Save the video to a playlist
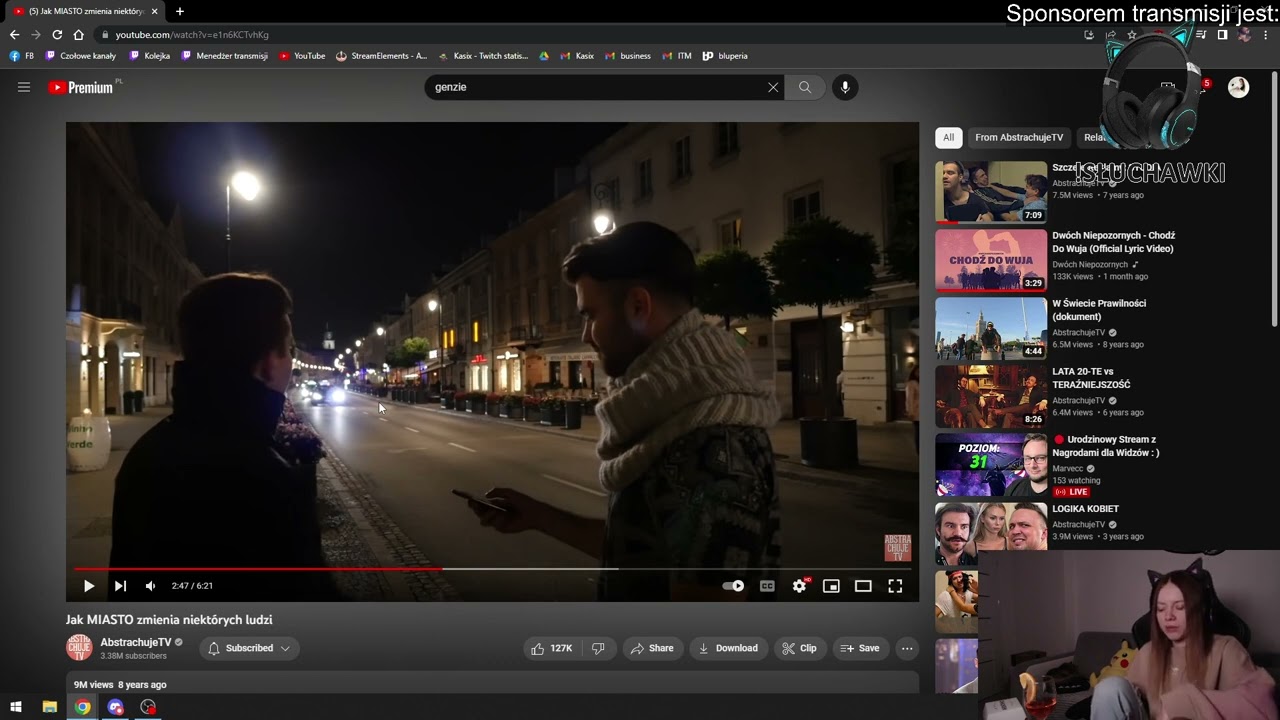The height and width of the screenshot is (720, 1280). 860,648
